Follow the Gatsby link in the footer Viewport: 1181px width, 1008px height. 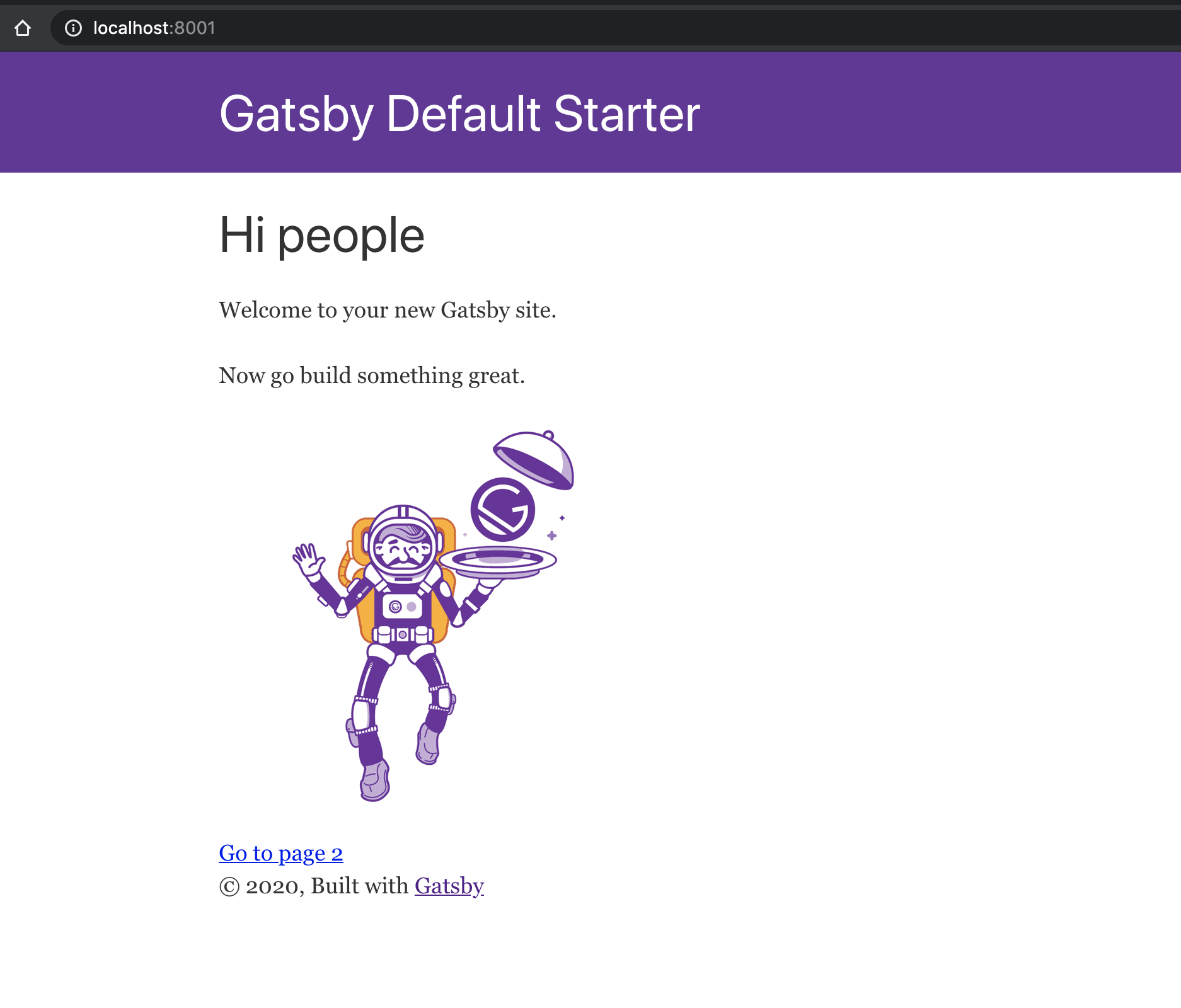click(x=449, y=885)
